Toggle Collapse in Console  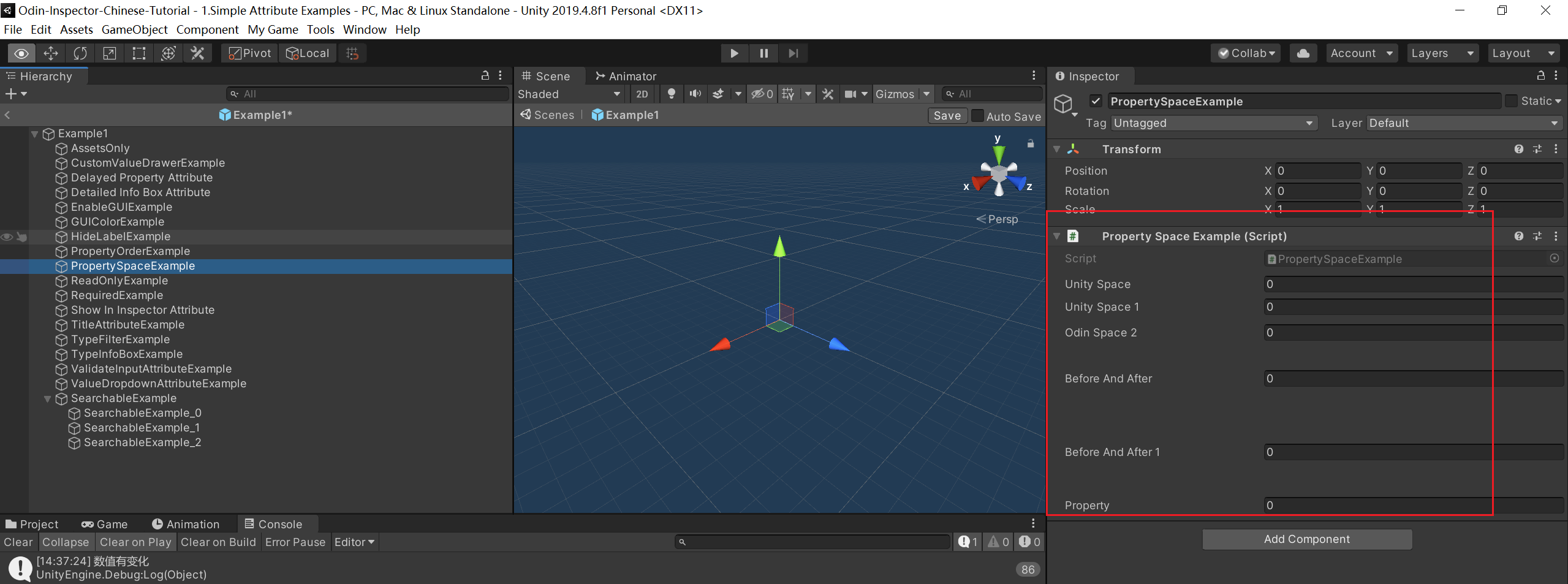coord(66,542)
